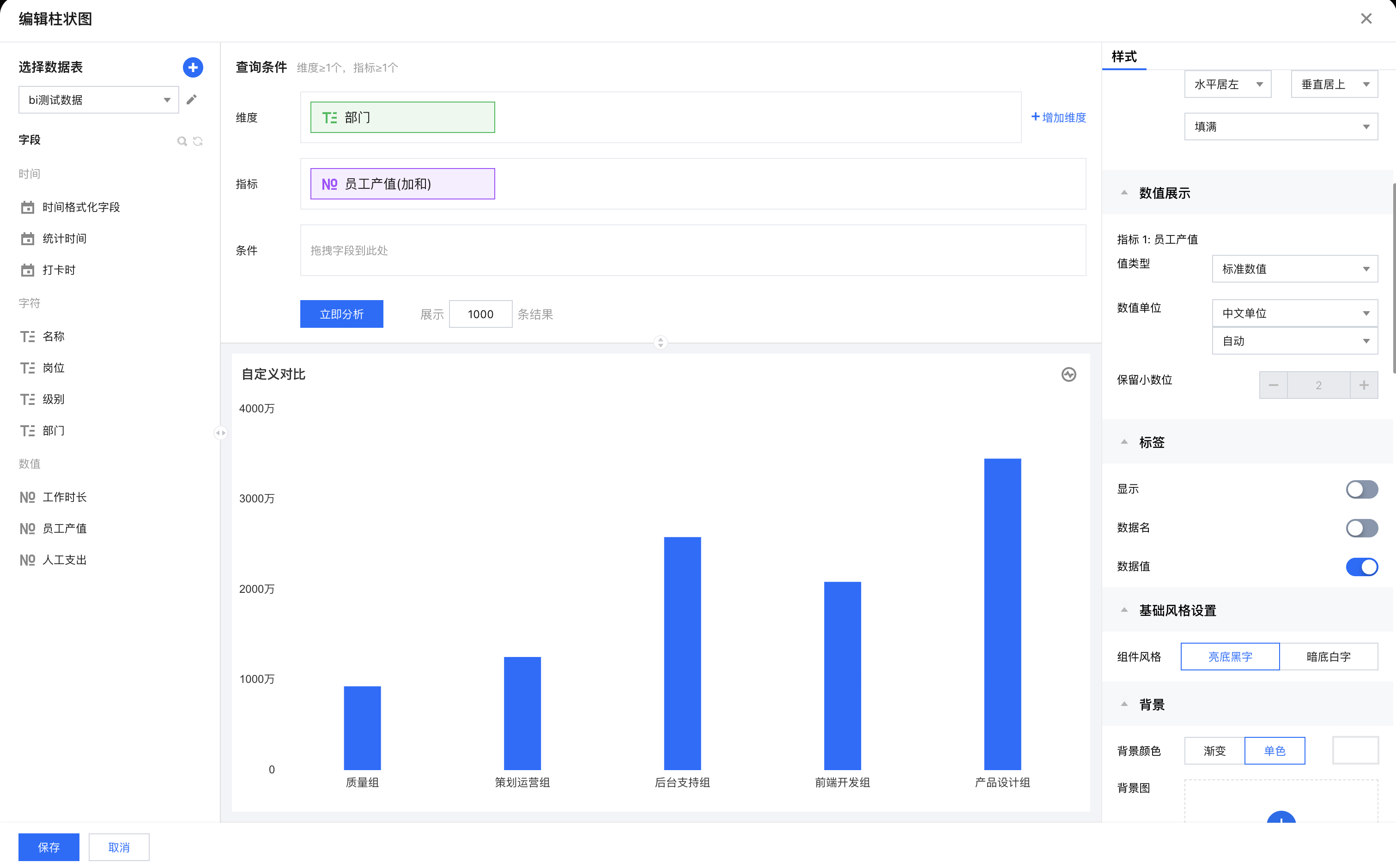Click the chart monitor icon near 自定义对比
The width and height of the screenshot is (1396, 868).
[x=1068, y=374]
